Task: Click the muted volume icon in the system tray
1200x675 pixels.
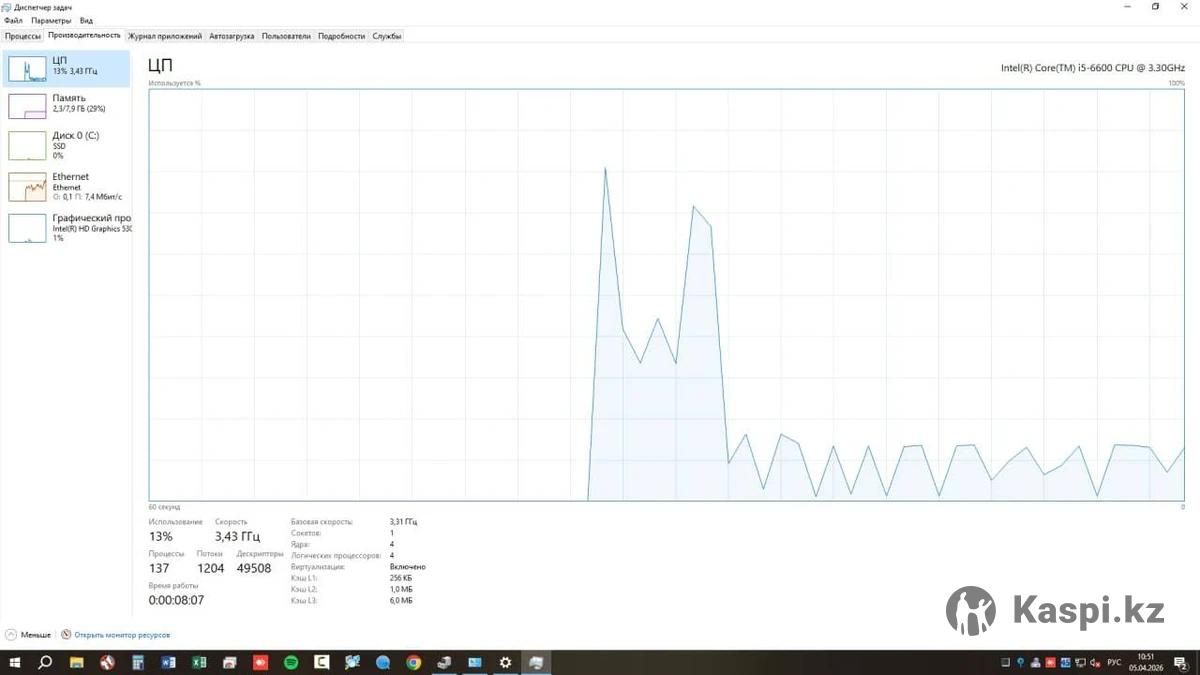Action: [x=1096, y=662]
